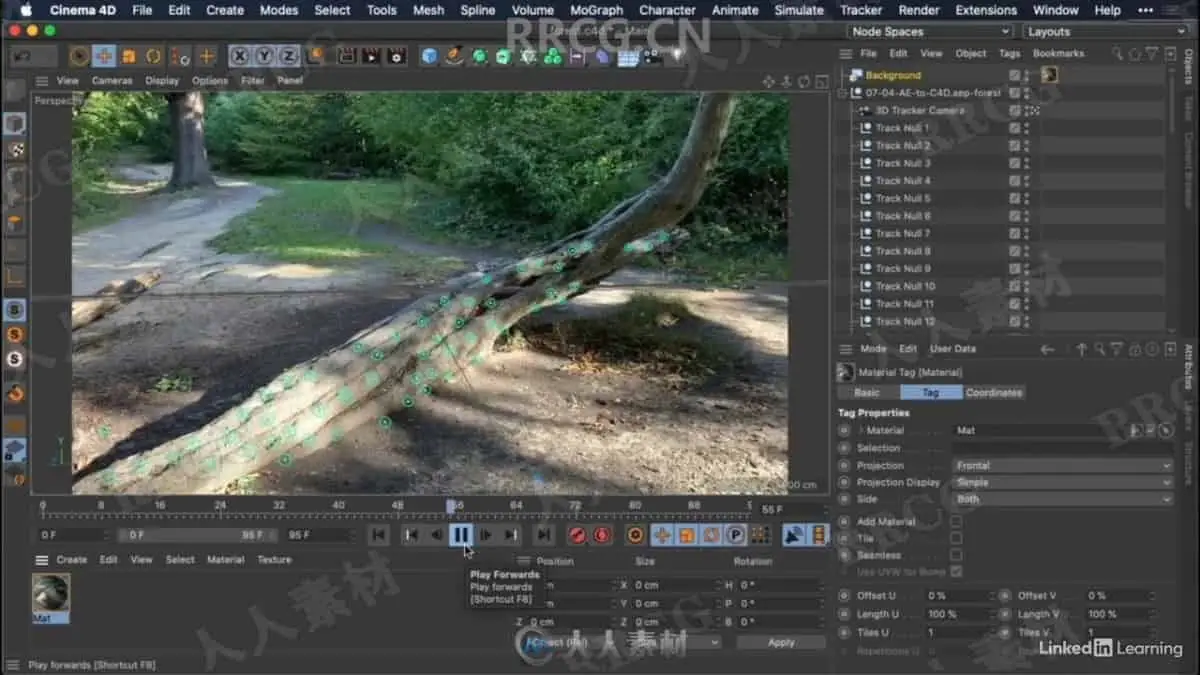Screen dimensions: 1200x675
Task: Open the Node Spaces dropdown
Action: click(x=930, y=32)
